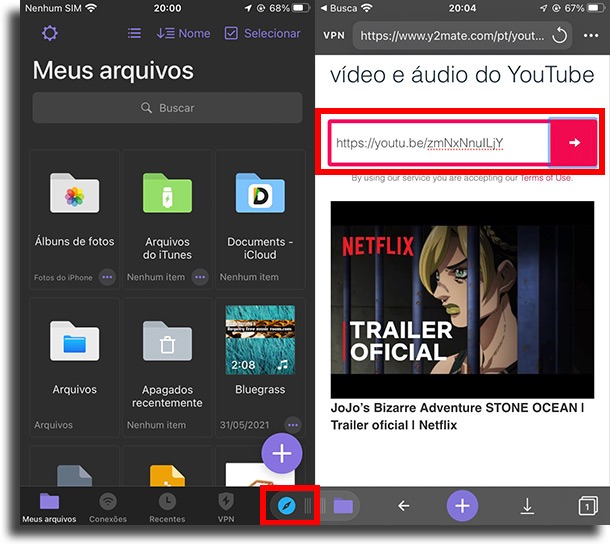
Task: Reload the y2mate page
Action: (x=559, y=36)
